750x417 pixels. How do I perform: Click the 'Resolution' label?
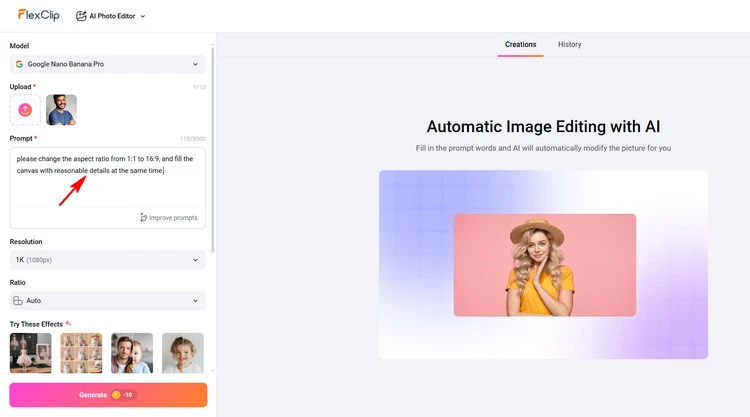[x=26, y=241]
